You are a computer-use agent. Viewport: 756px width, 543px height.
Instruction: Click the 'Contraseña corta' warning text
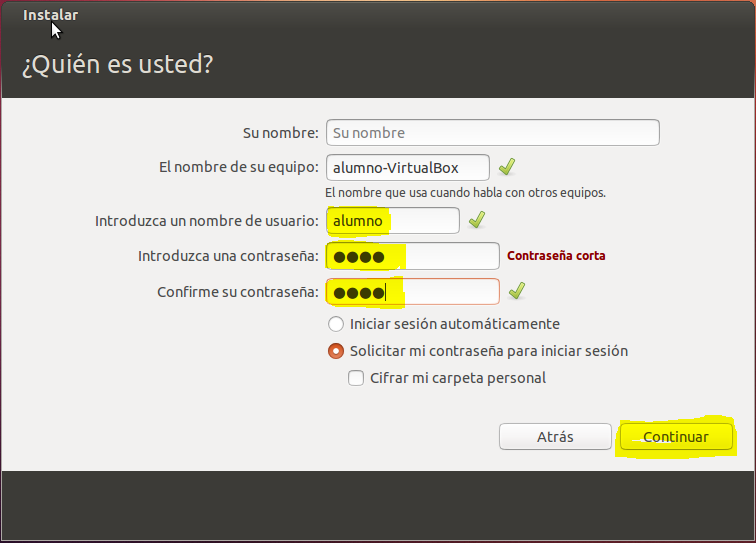click(556, 256)
